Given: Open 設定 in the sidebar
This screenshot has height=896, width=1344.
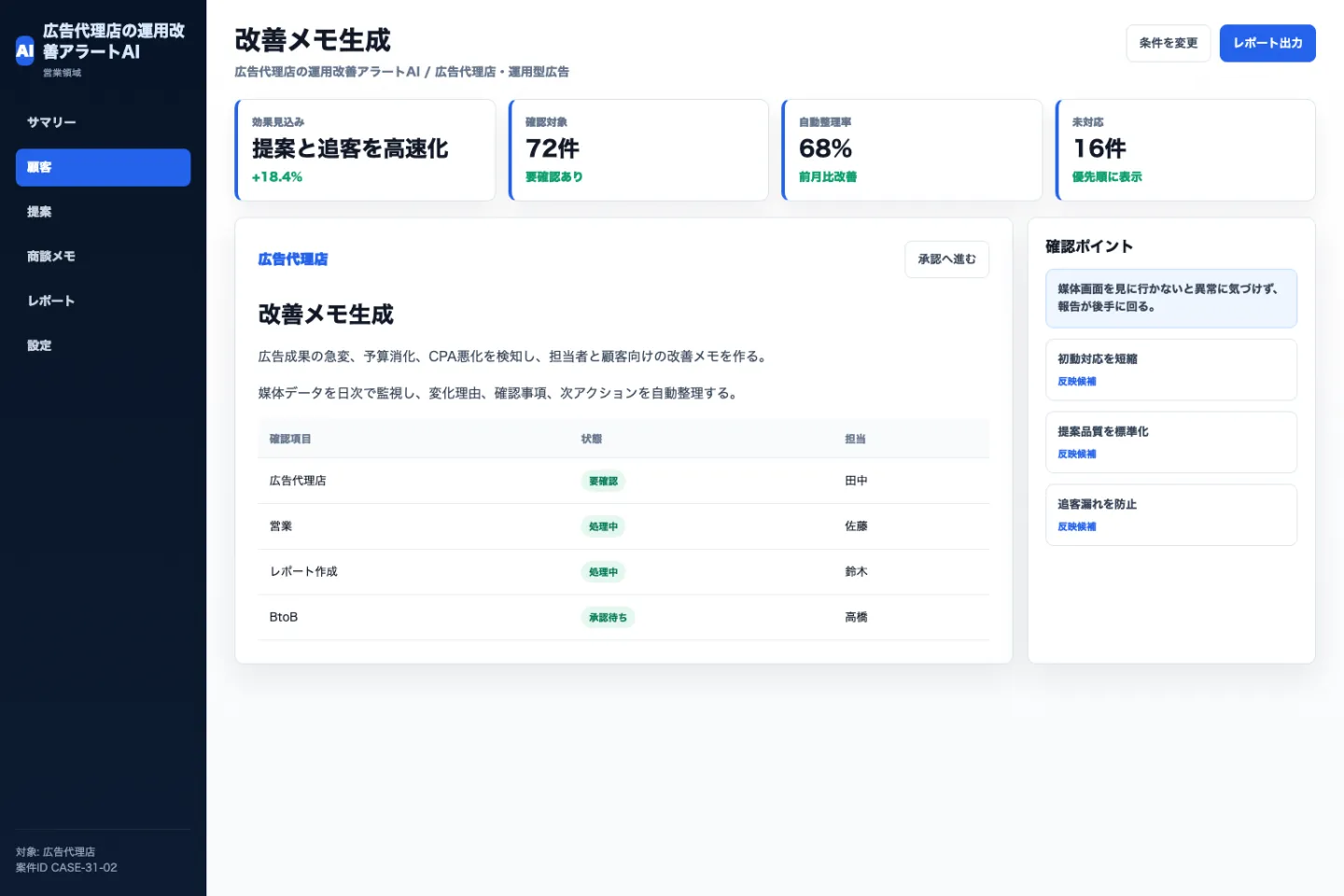Looking at the screenshot, I should click(103, 345).
